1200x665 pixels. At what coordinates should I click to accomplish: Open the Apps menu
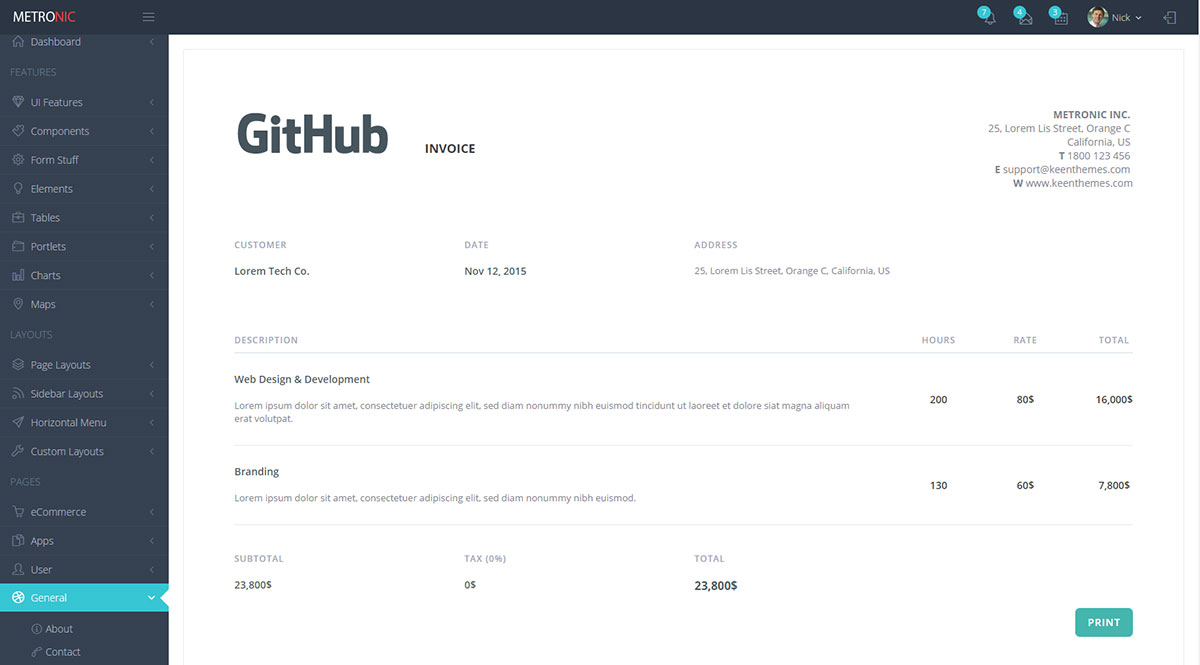(x=84, y=540)
